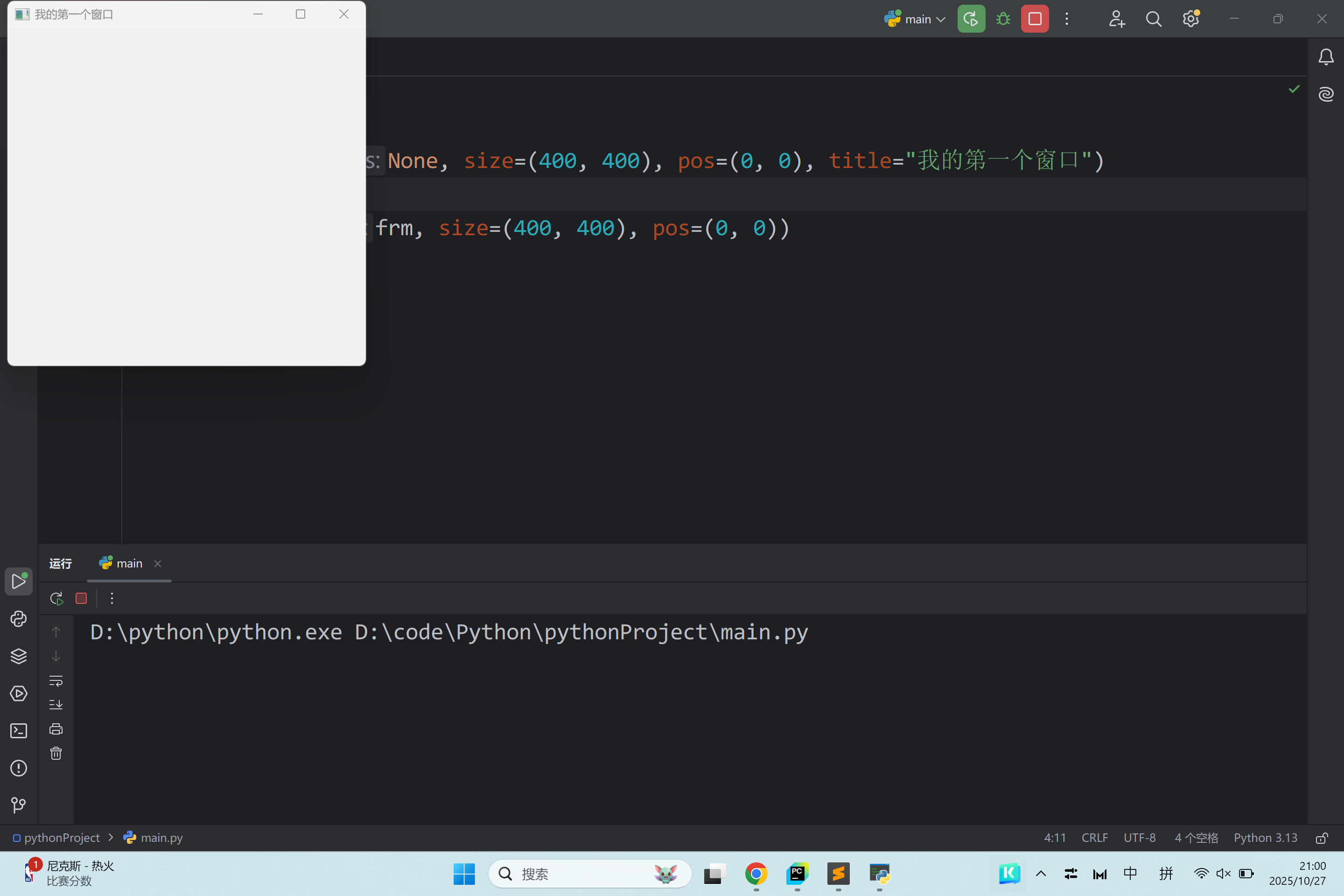Open Search Everywhere magnifier icon

(1153, 19)
